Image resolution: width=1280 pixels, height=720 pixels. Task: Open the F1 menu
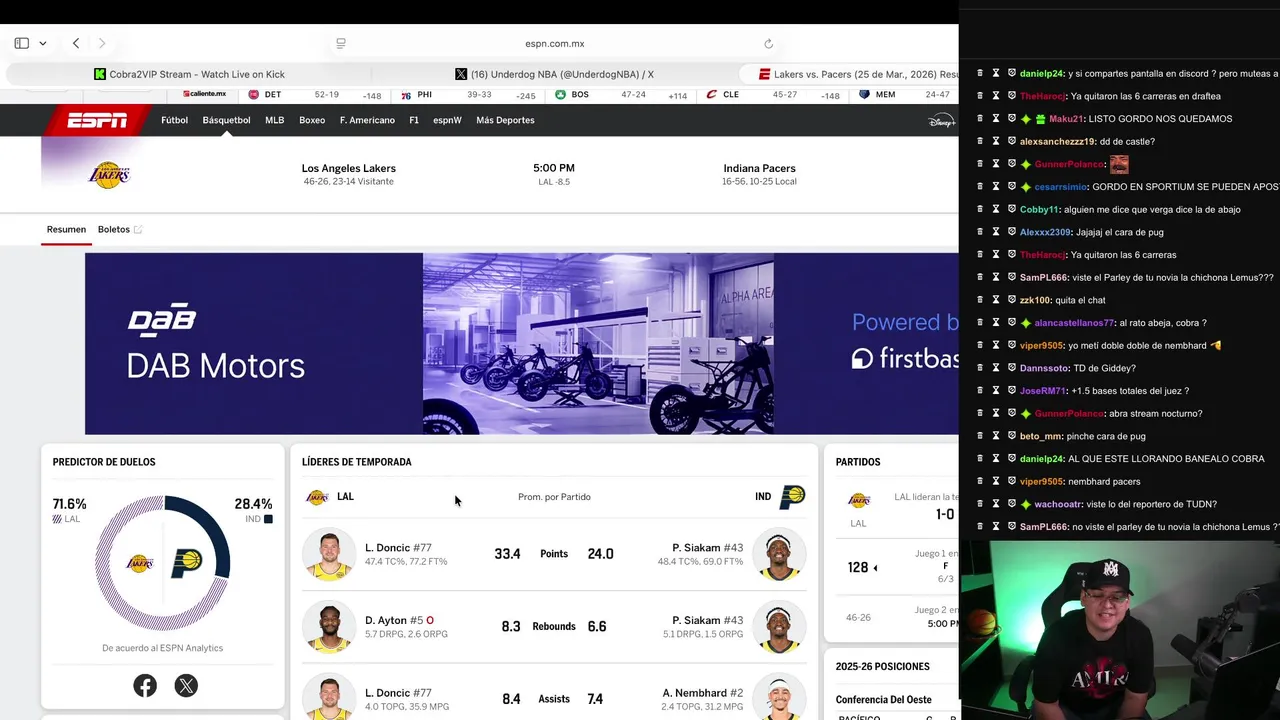[x=414, y=120]
